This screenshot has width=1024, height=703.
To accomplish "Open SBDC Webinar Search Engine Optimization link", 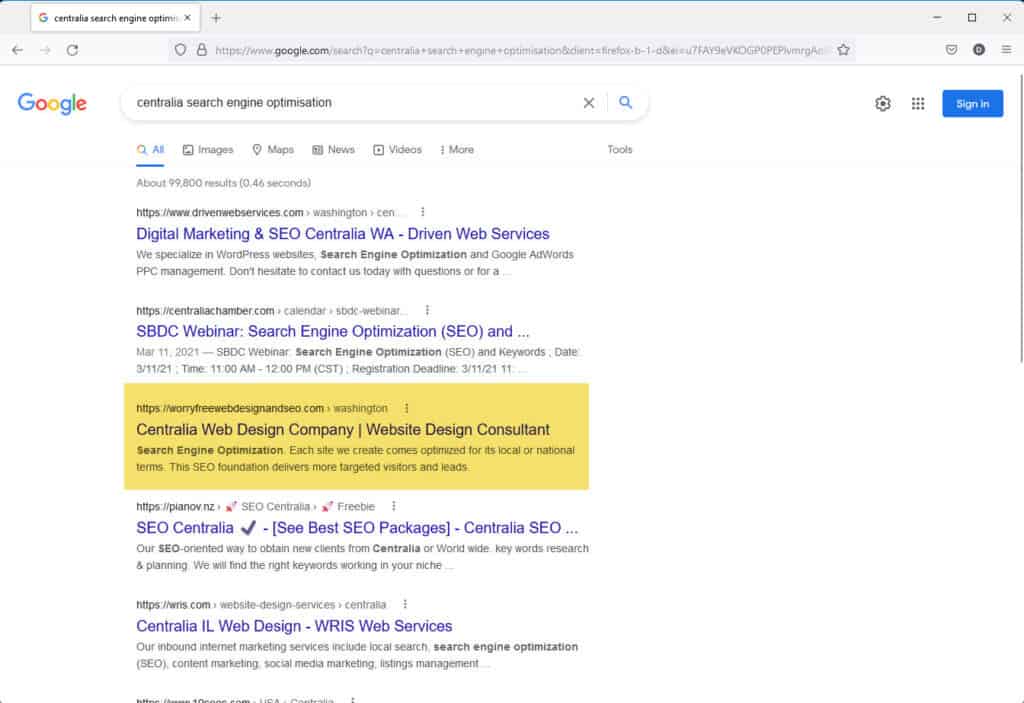I will click(x=332, y=331).
